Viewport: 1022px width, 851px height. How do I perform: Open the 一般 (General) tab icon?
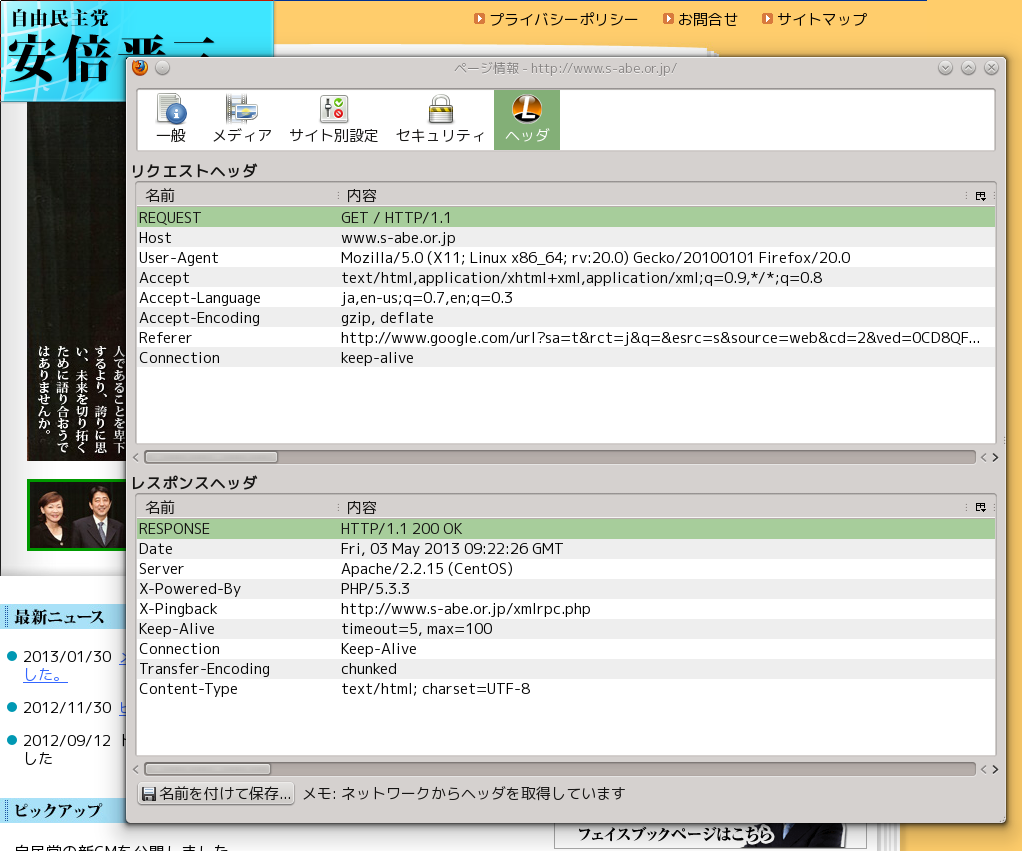click(x=171, y=120)
